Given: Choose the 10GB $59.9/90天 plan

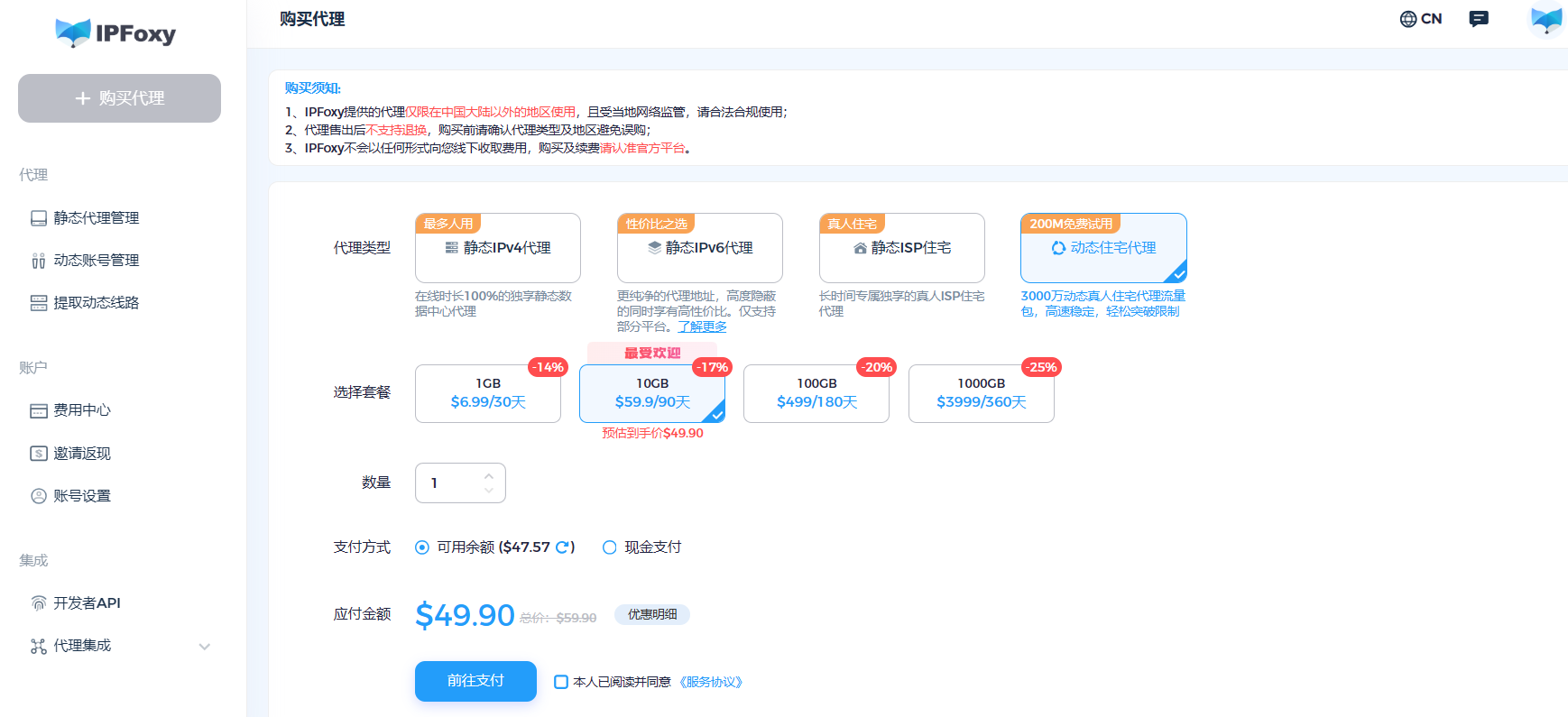Looking at the screenshot, I should click(652, 393).
